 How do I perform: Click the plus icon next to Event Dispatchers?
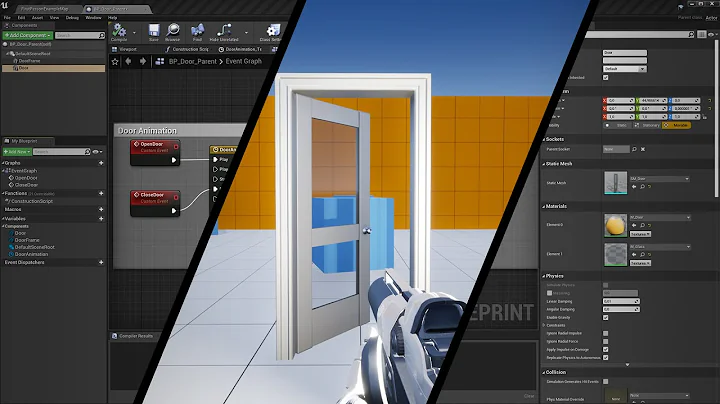pos(101,263)
